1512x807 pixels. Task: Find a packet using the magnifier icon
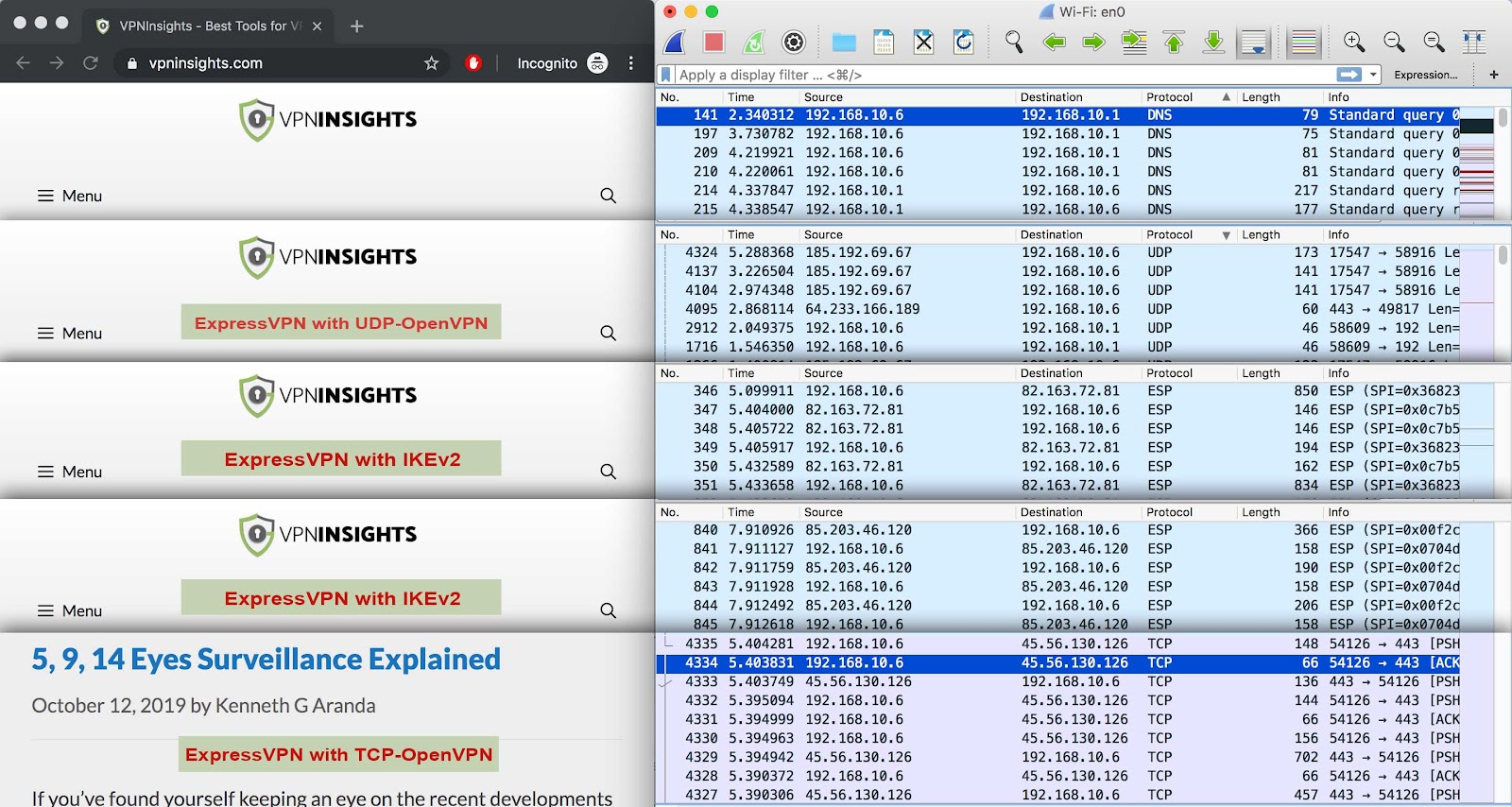1014,42
